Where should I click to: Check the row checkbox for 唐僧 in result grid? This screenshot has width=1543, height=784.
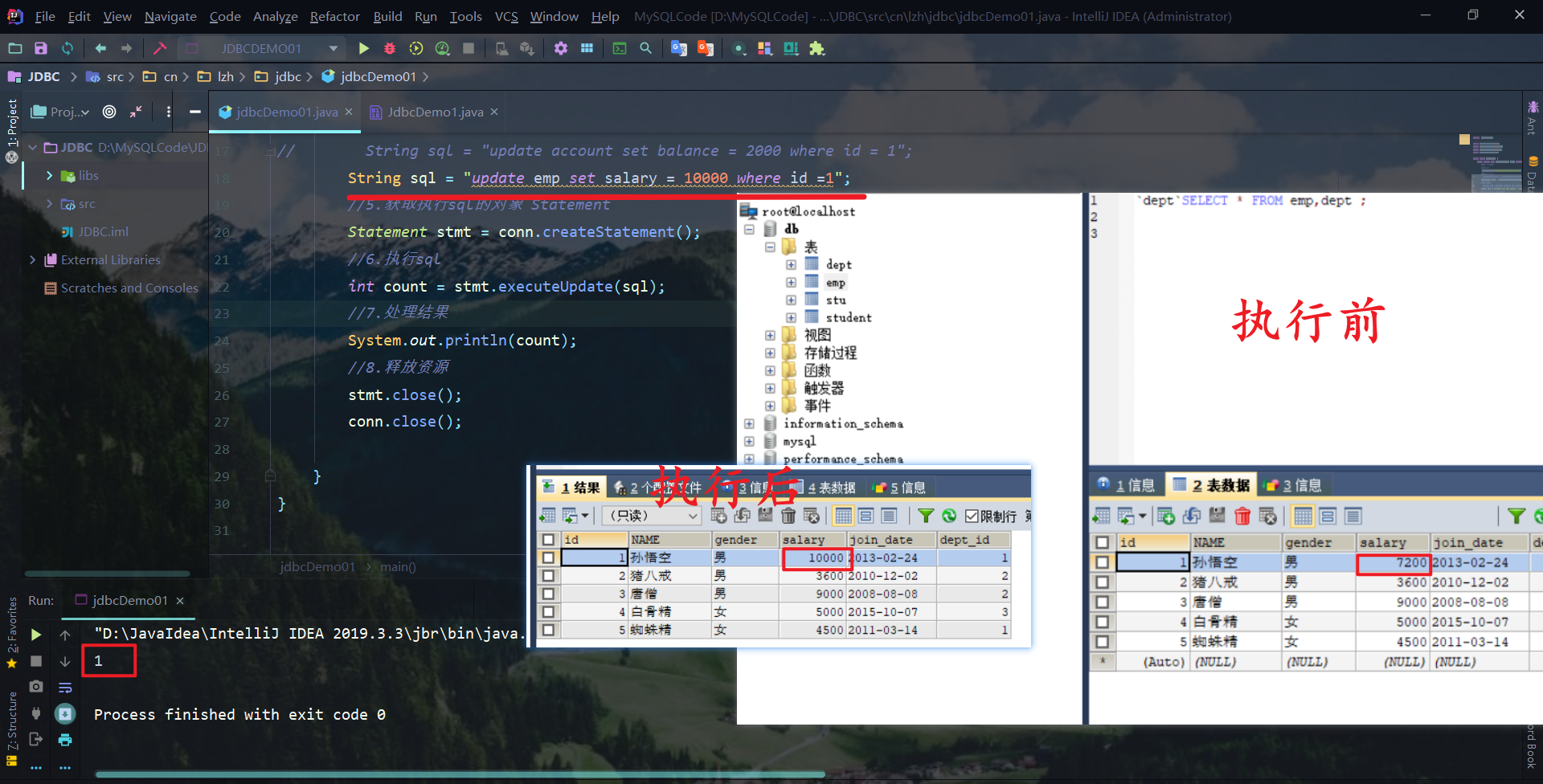(548, 594)
